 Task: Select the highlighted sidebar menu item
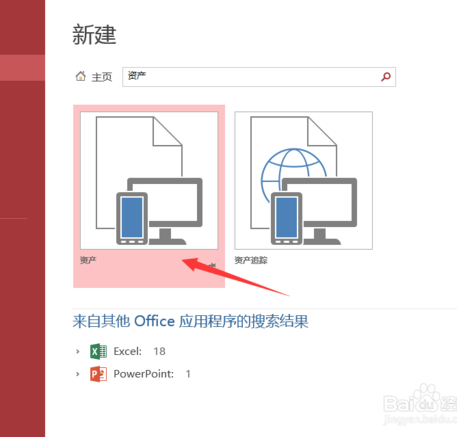22,68
